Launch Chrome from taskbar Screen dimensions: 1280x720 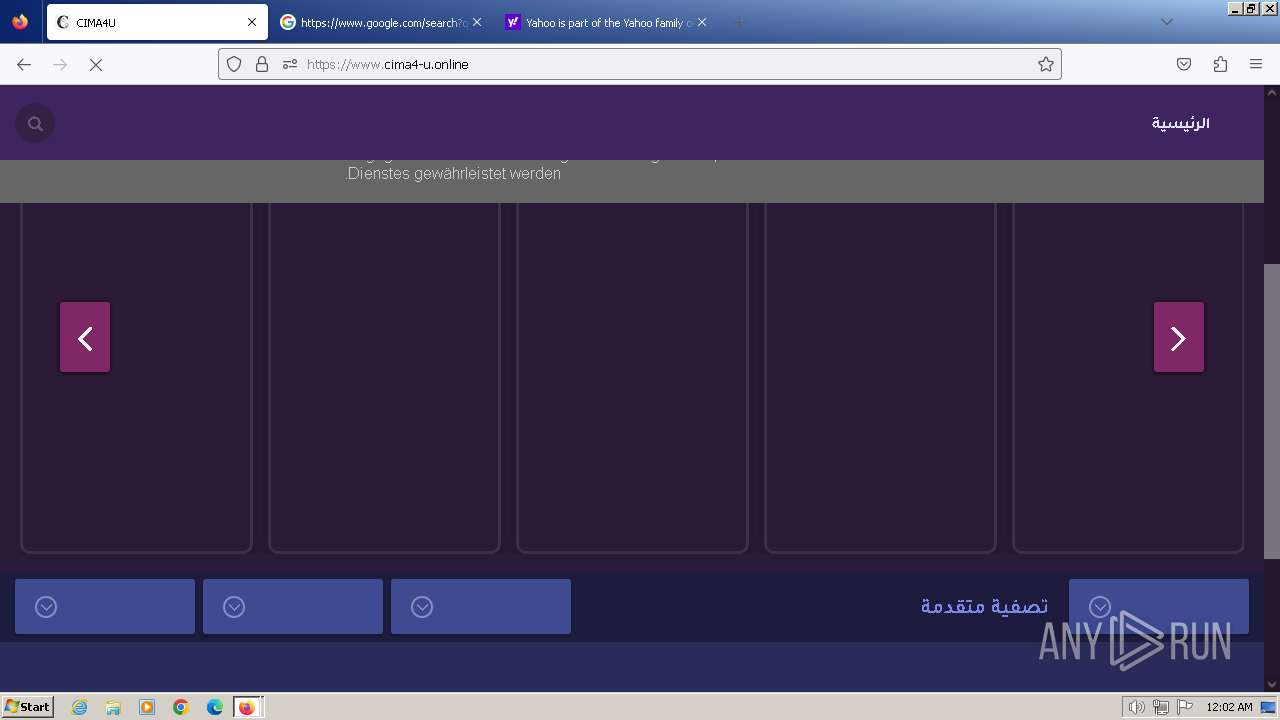coord(181,707)
